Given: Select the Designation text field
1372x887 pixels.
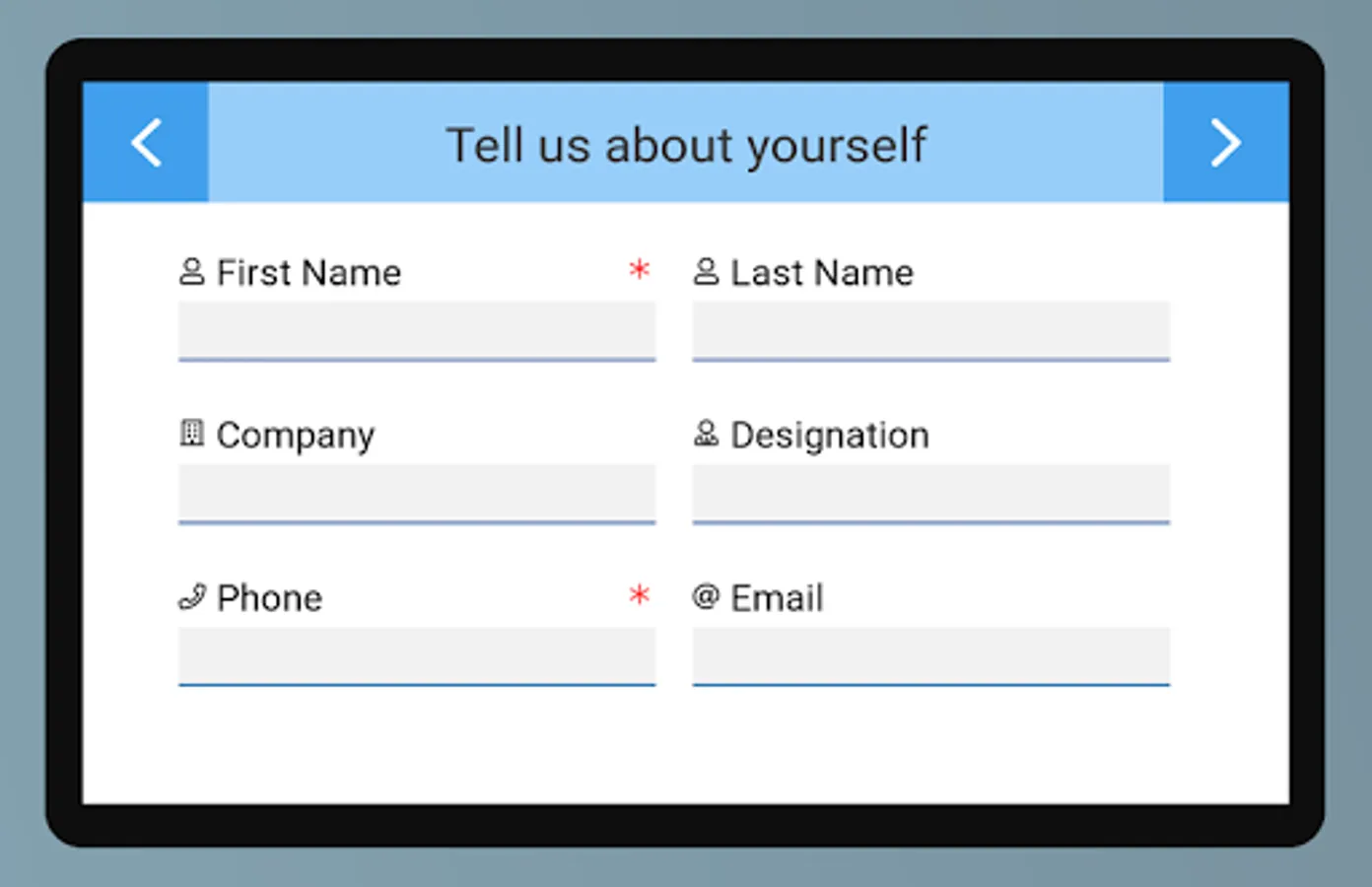Looking at the screenshot, I should pos(930,493).
